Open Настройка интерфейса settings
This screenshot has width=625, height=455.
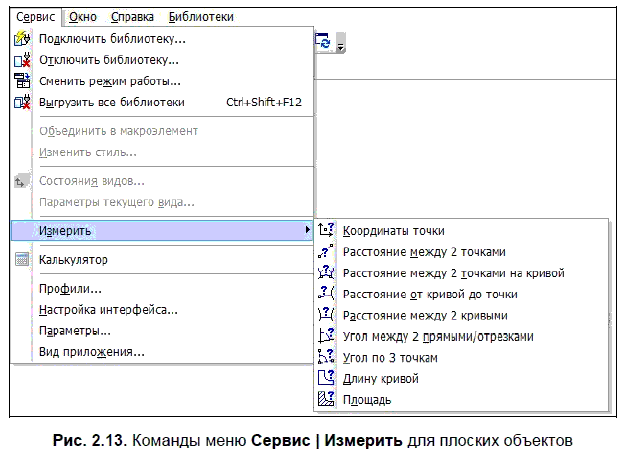click(107, 310)
